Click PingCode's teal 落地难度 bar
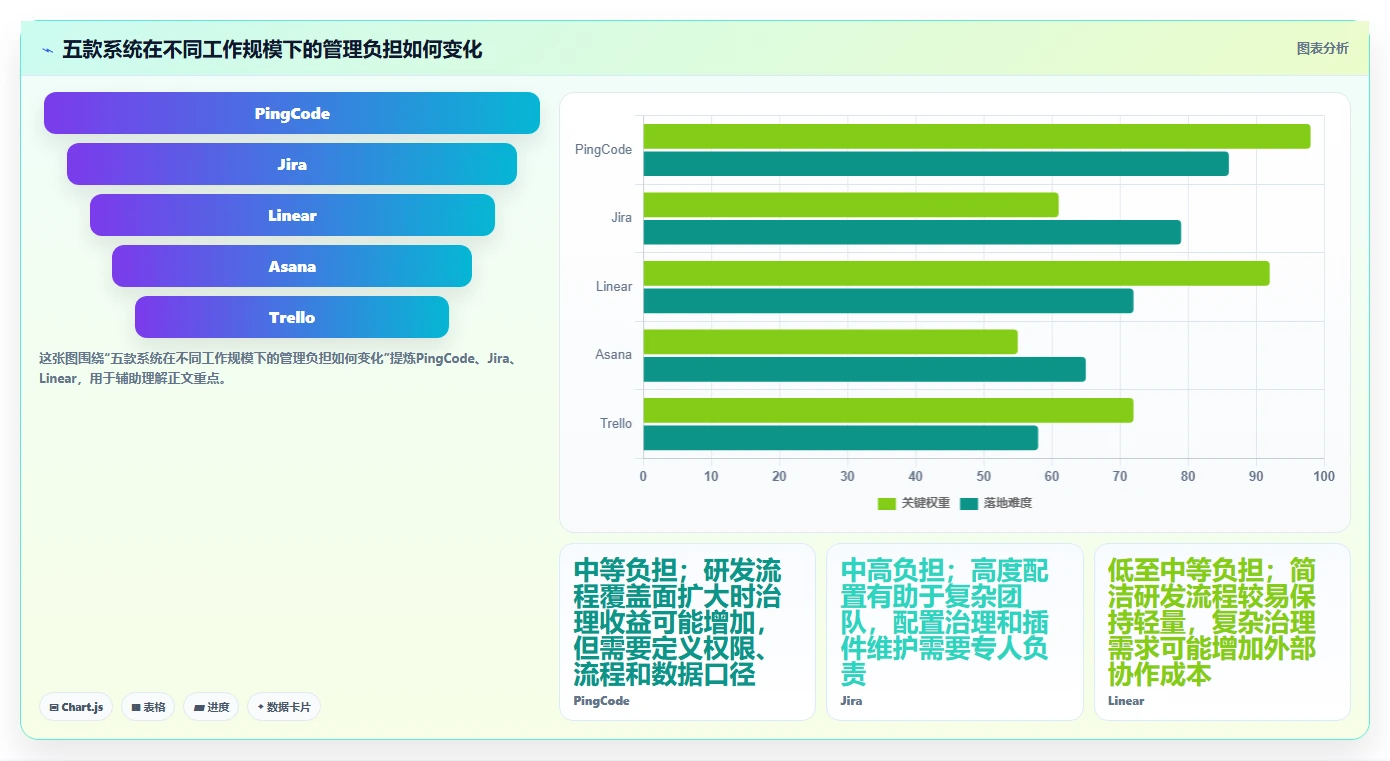This screenshot has height=761, width=1390. (936, 164)
